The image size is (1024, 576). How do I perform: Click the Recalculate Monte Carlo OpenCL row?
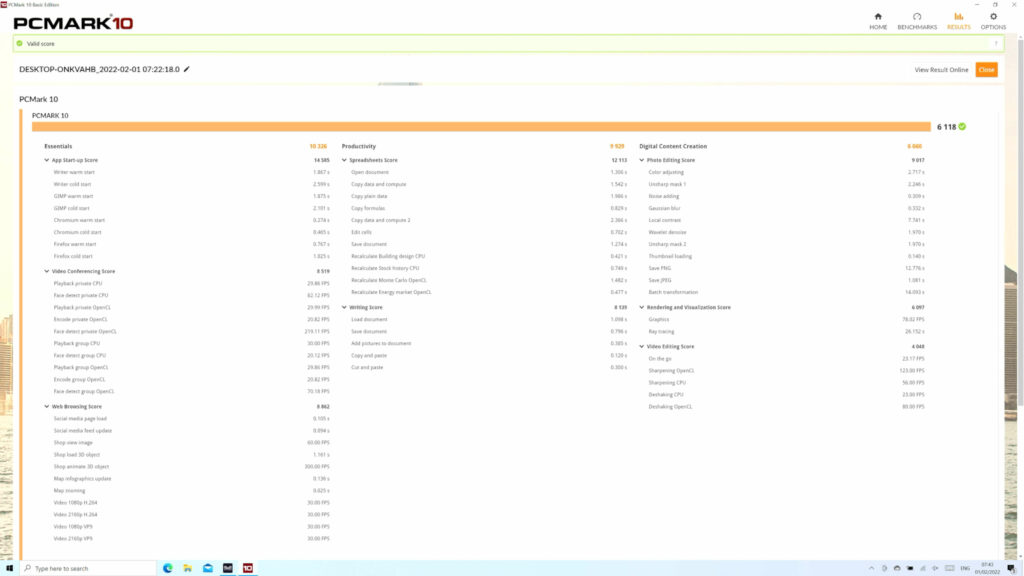click(488, 280)
